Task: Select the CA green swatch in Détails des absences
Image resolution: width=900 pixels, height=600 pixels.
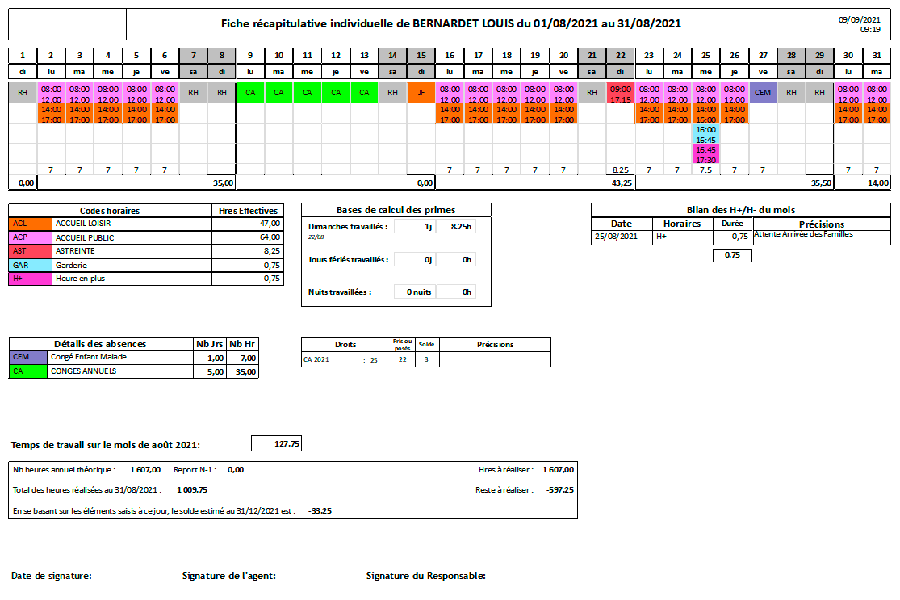Action: 28,371
